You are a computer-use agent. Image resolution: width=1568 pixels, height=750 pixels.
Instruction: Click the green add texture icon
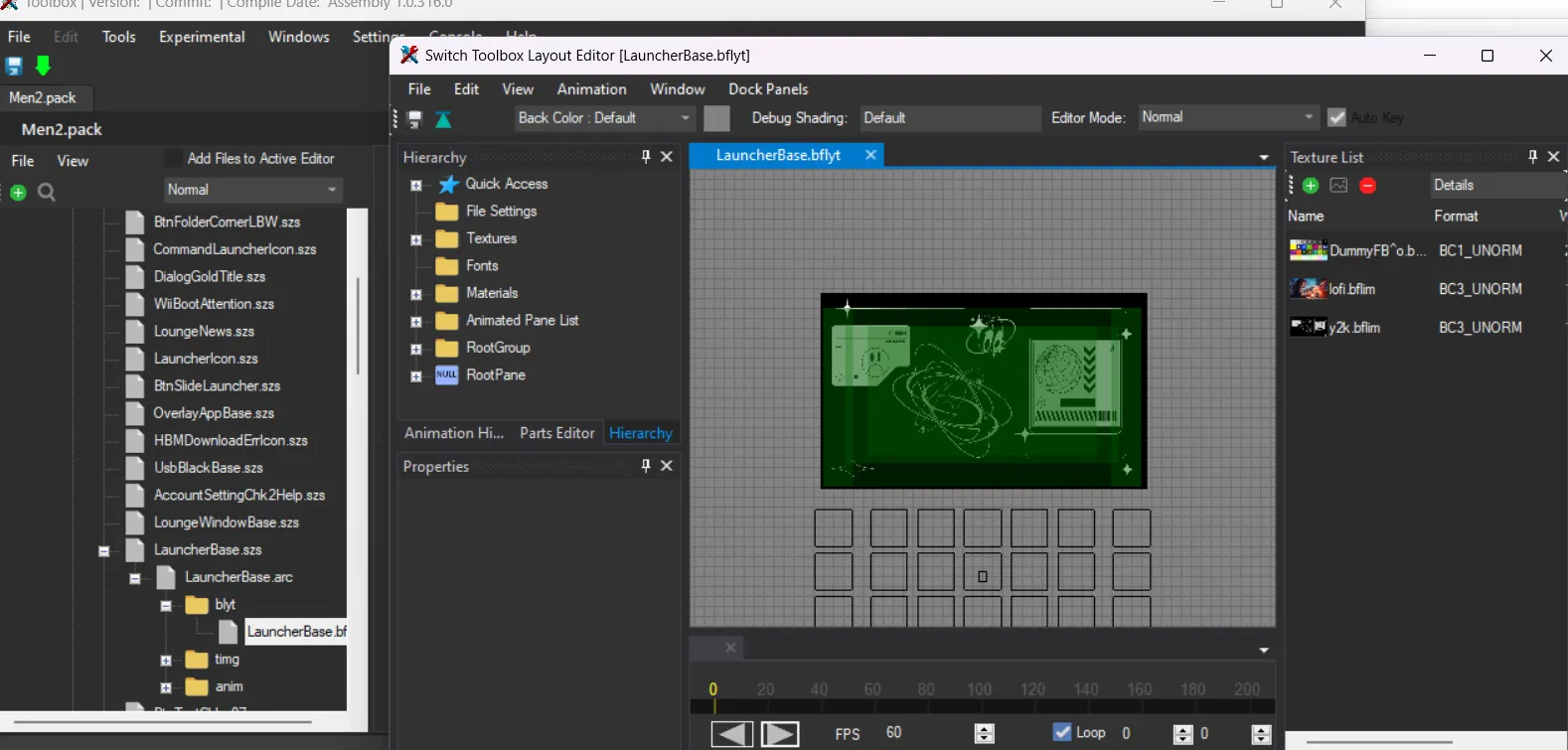point(1310,186)
